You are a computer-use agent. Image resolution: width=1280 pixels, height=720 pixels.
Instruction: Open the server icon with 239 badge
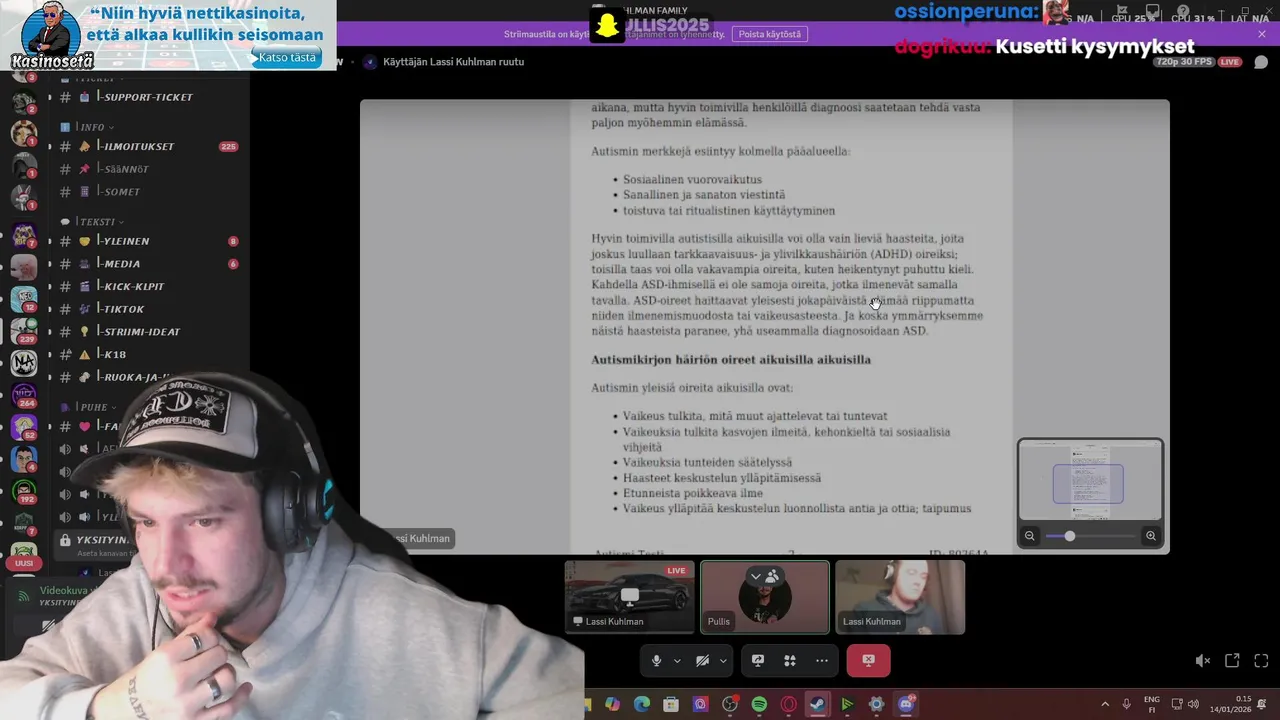[24, 332]
